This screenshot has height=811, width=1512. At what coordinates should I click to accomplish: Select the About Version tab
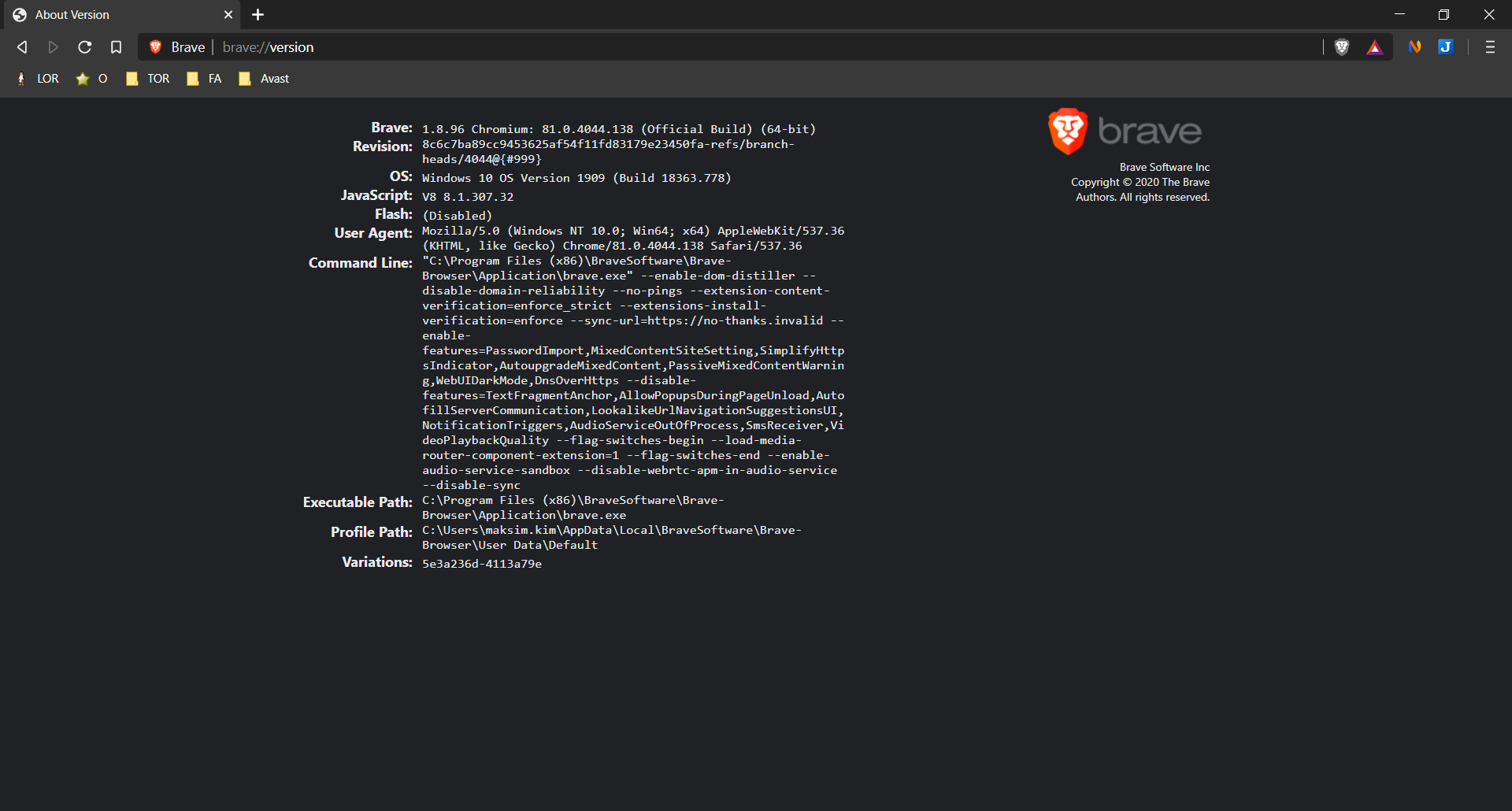[x=122, y=15]
